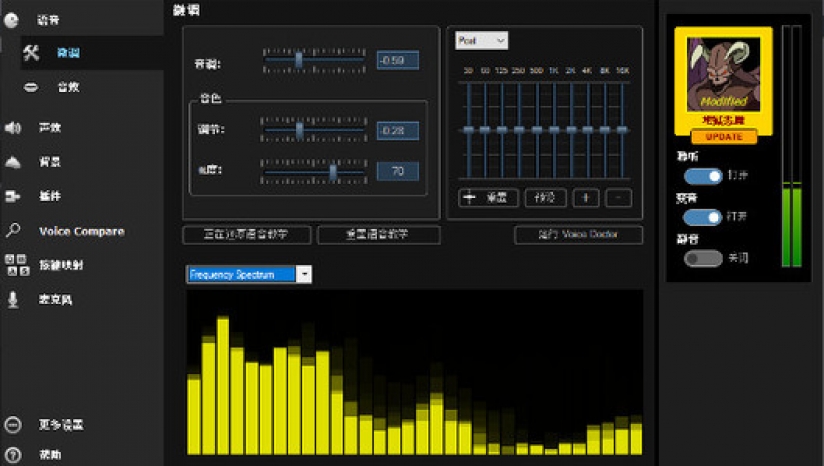Viewport: 824px width, 466px height.
Task: Click the 30 Hz equalizer band slider
Action: (468, 130)
